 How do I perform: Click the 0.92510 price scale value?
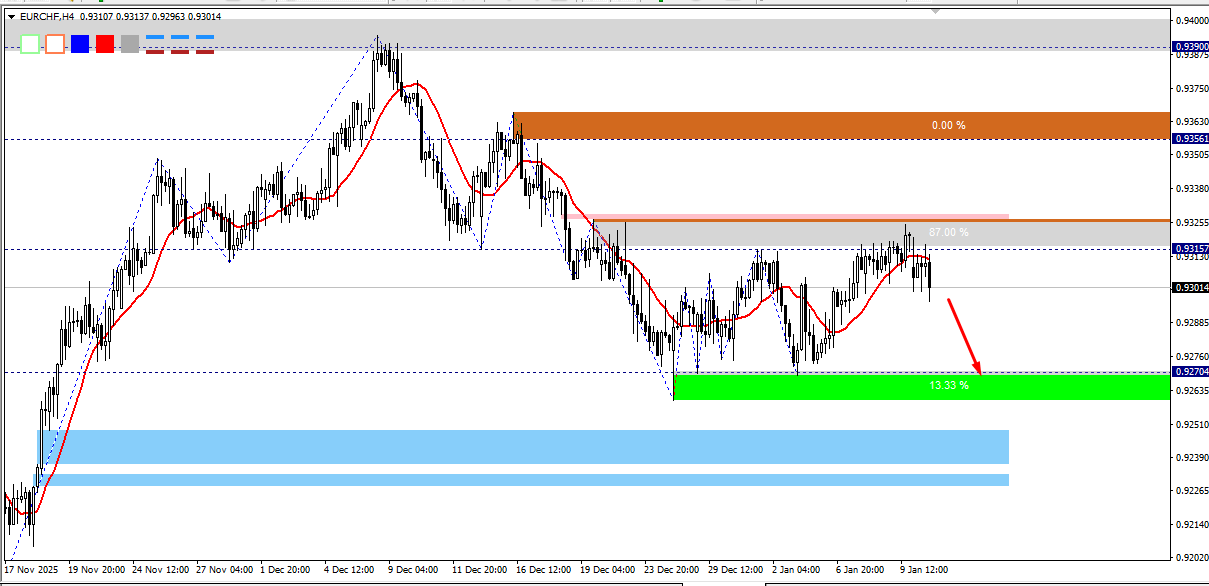pyautogui.click(x=1192, y=424)
